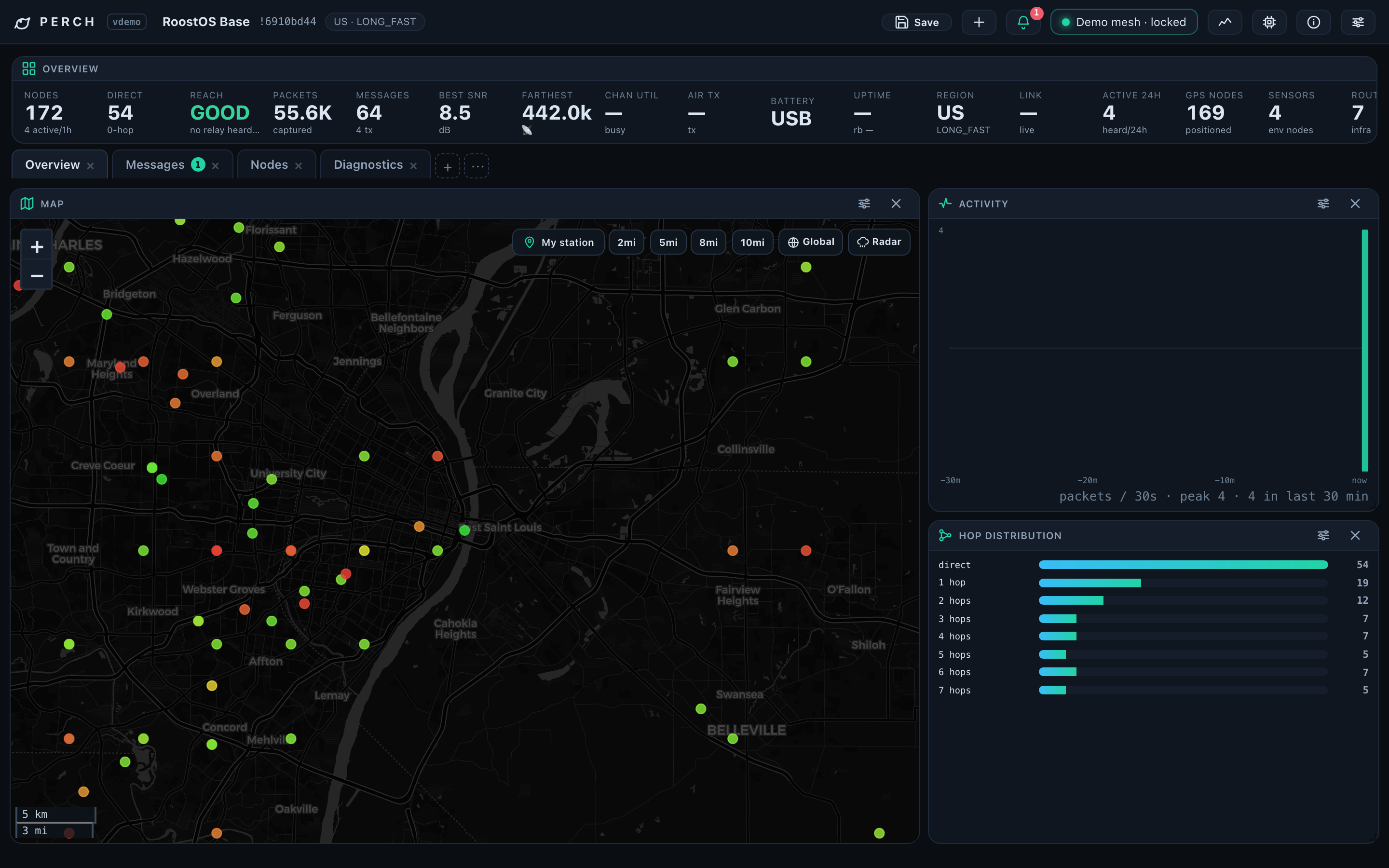Click the node ID !6910bd44
The width and height of the screenshot is (1389, 868).
[287, 22]
